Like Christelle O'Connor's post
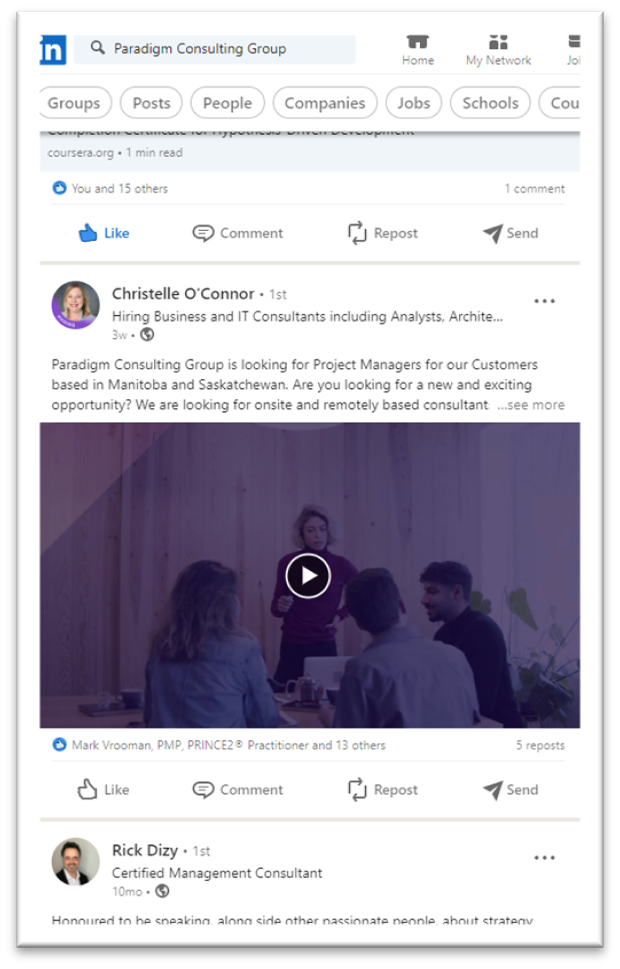 click(104, 789)
